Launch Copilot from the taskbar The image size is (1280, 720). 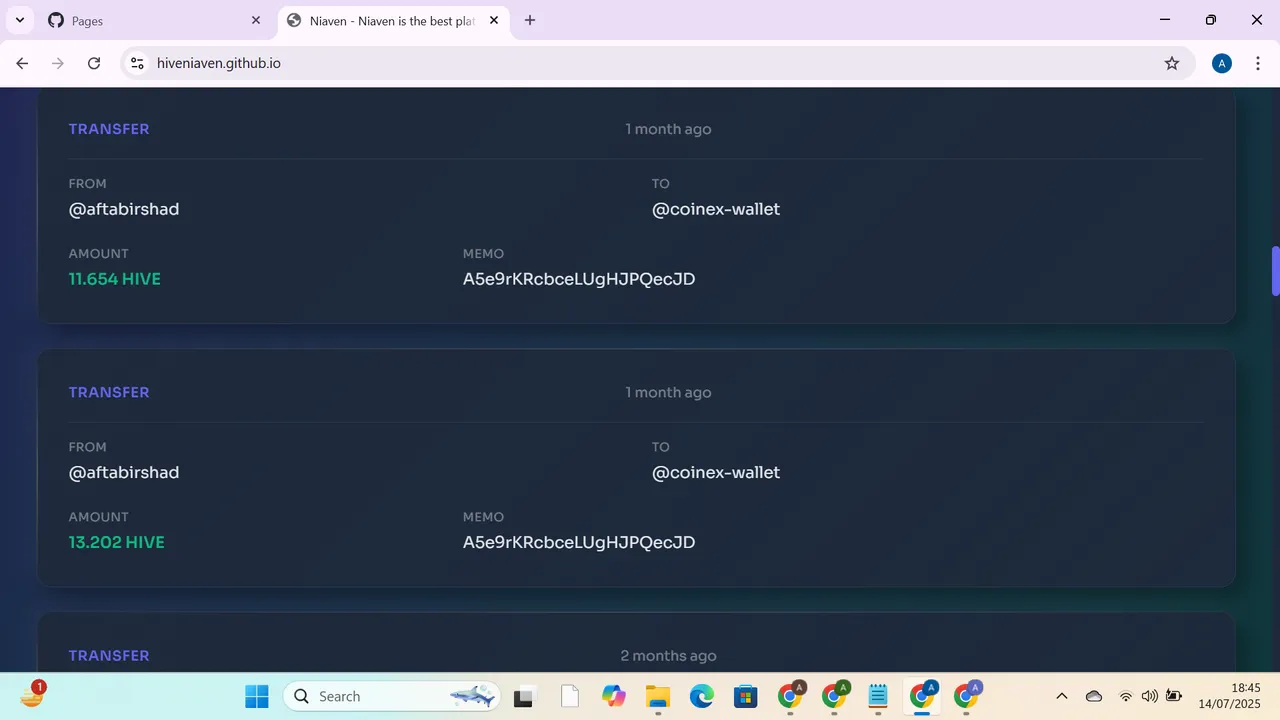(x=613, y=696)
